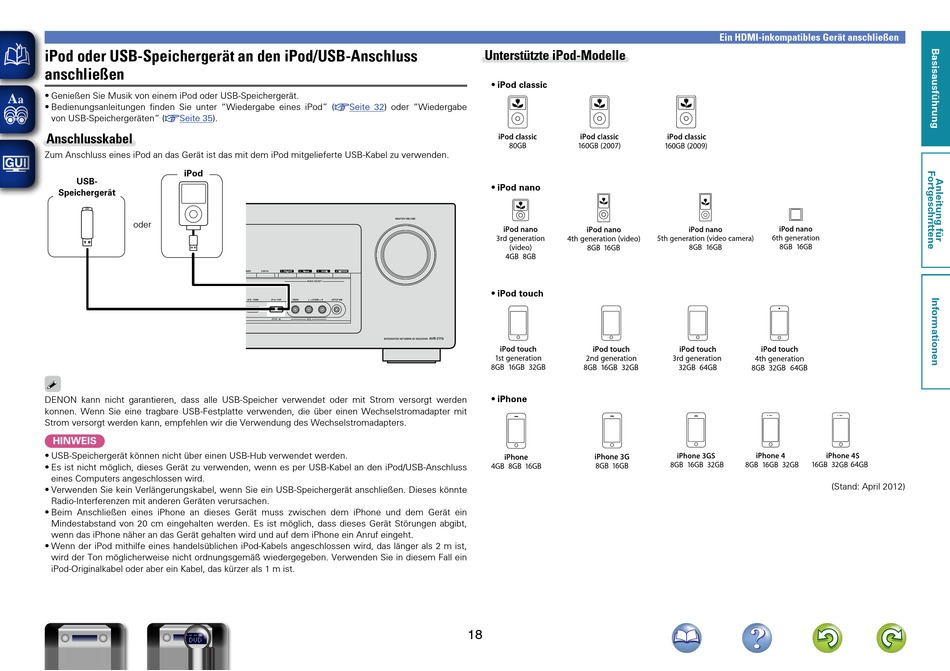The height and width of the screenshot is (671, 950).
Task: Click the page number 18
Action: click(475, 635)
